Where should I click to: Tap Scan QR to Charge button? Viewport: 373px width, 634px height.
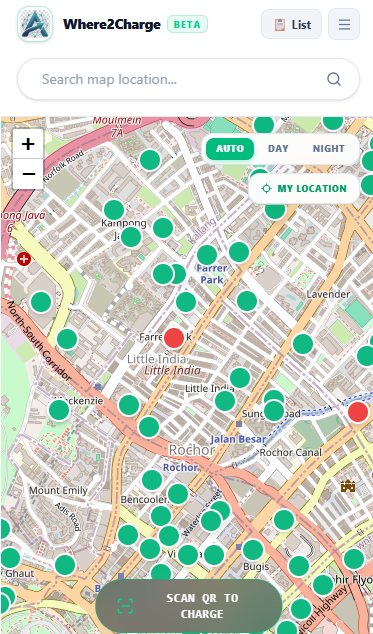click(x=189, y=606)
